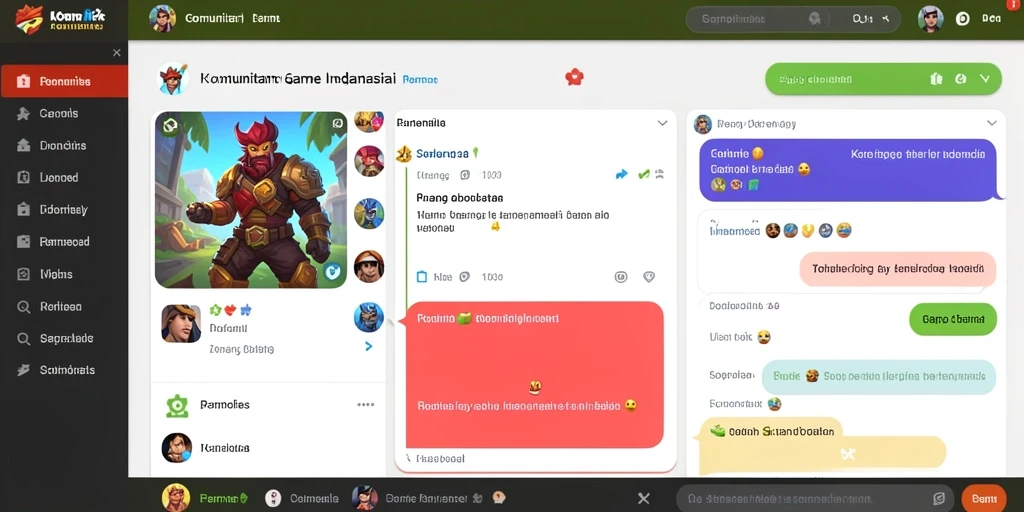
Task: Click the lightning icon beside "Scuimonais"
Action: (x=24, y=370)
